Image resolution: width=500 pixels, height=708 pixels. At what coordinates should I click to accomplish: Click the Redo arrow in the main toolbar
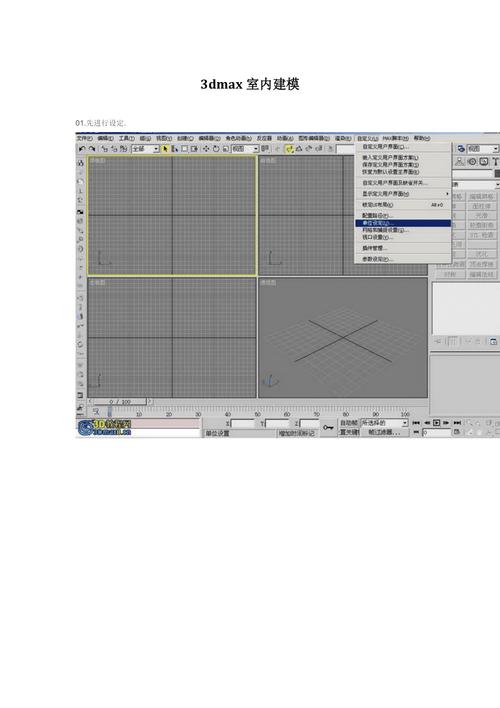point(92,149)
